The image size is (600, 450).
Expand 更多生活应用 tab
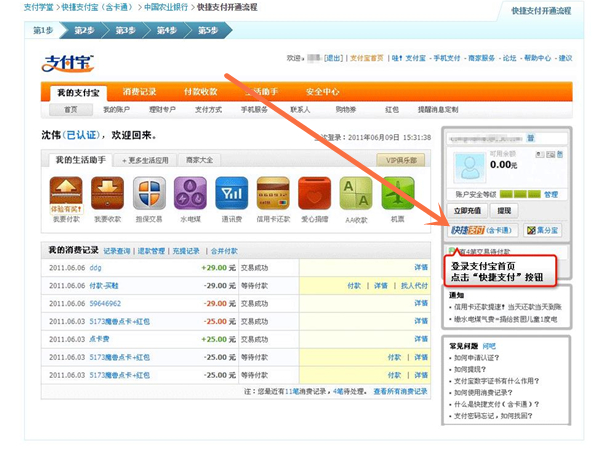click(146, 160)
